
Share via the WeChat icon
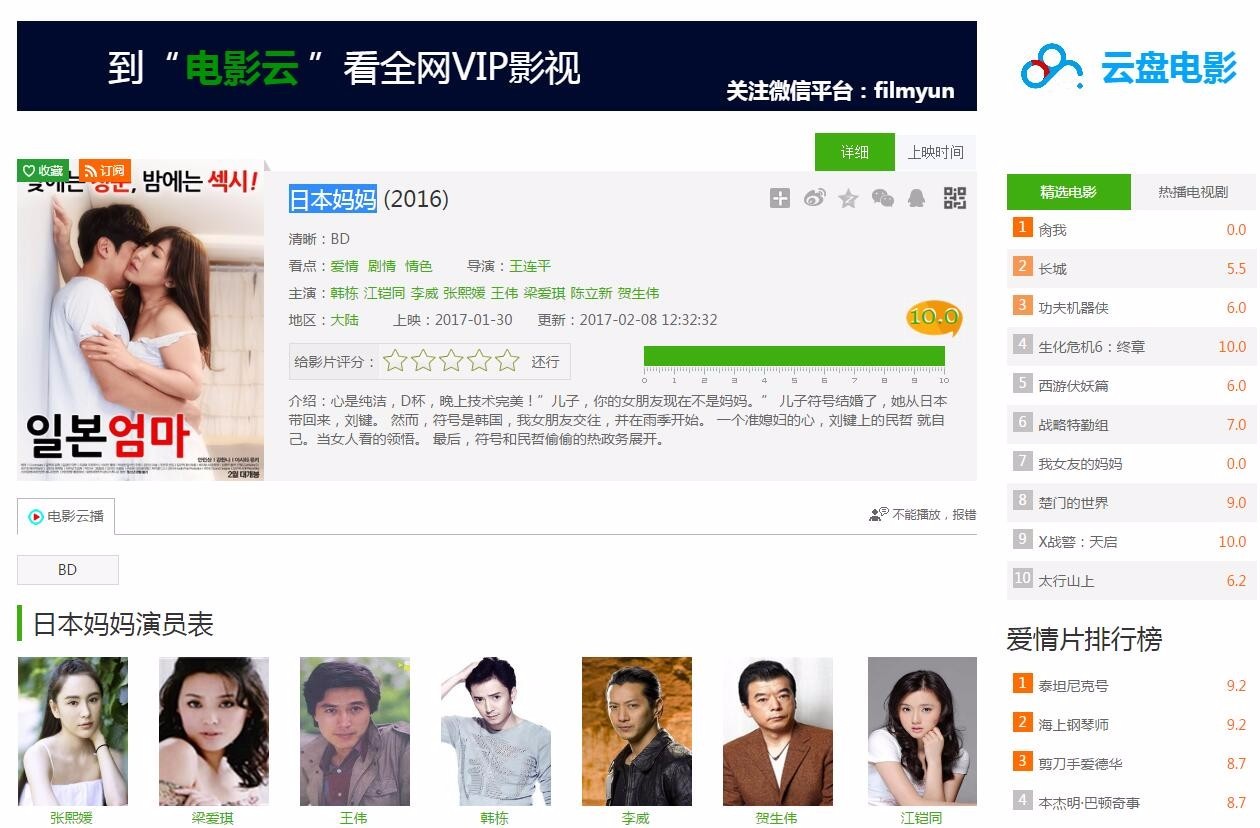(883, 198)
